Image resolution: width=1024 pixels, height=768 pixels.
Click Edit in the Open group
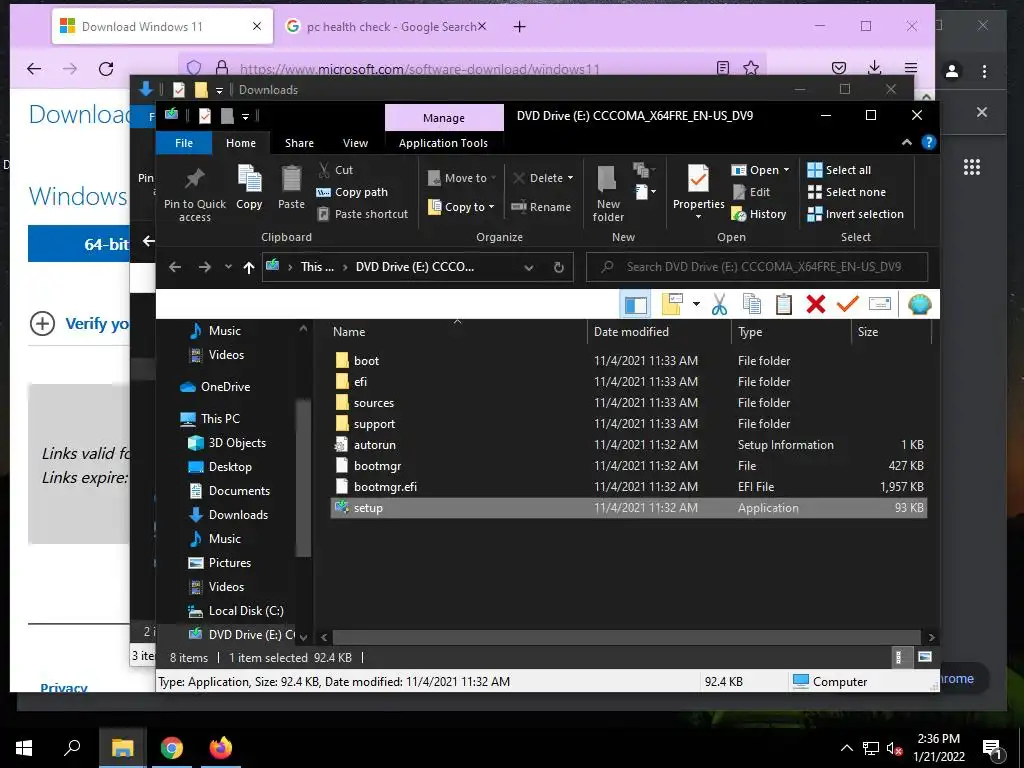(751, 192)
